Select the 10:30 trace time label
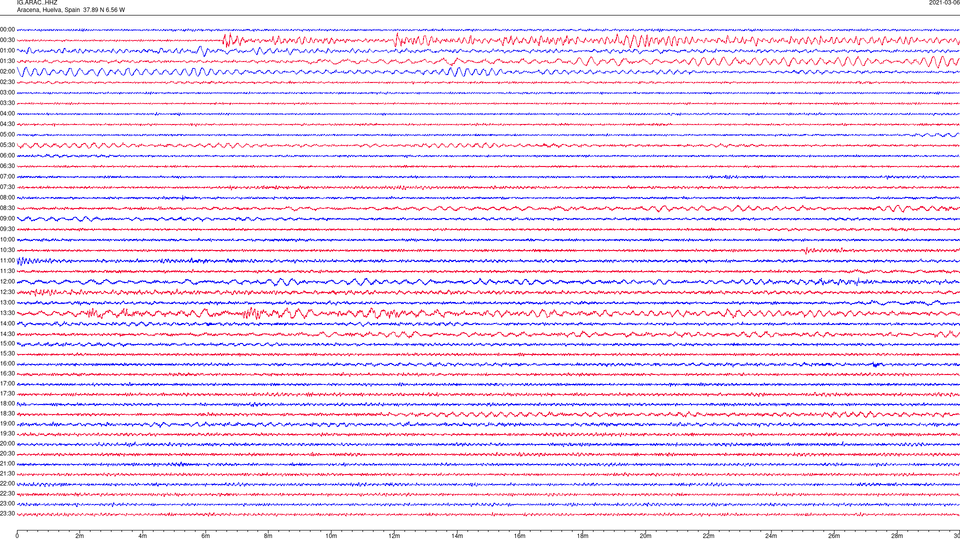Screen dimensions: 960x540 (x=7, y=250)
